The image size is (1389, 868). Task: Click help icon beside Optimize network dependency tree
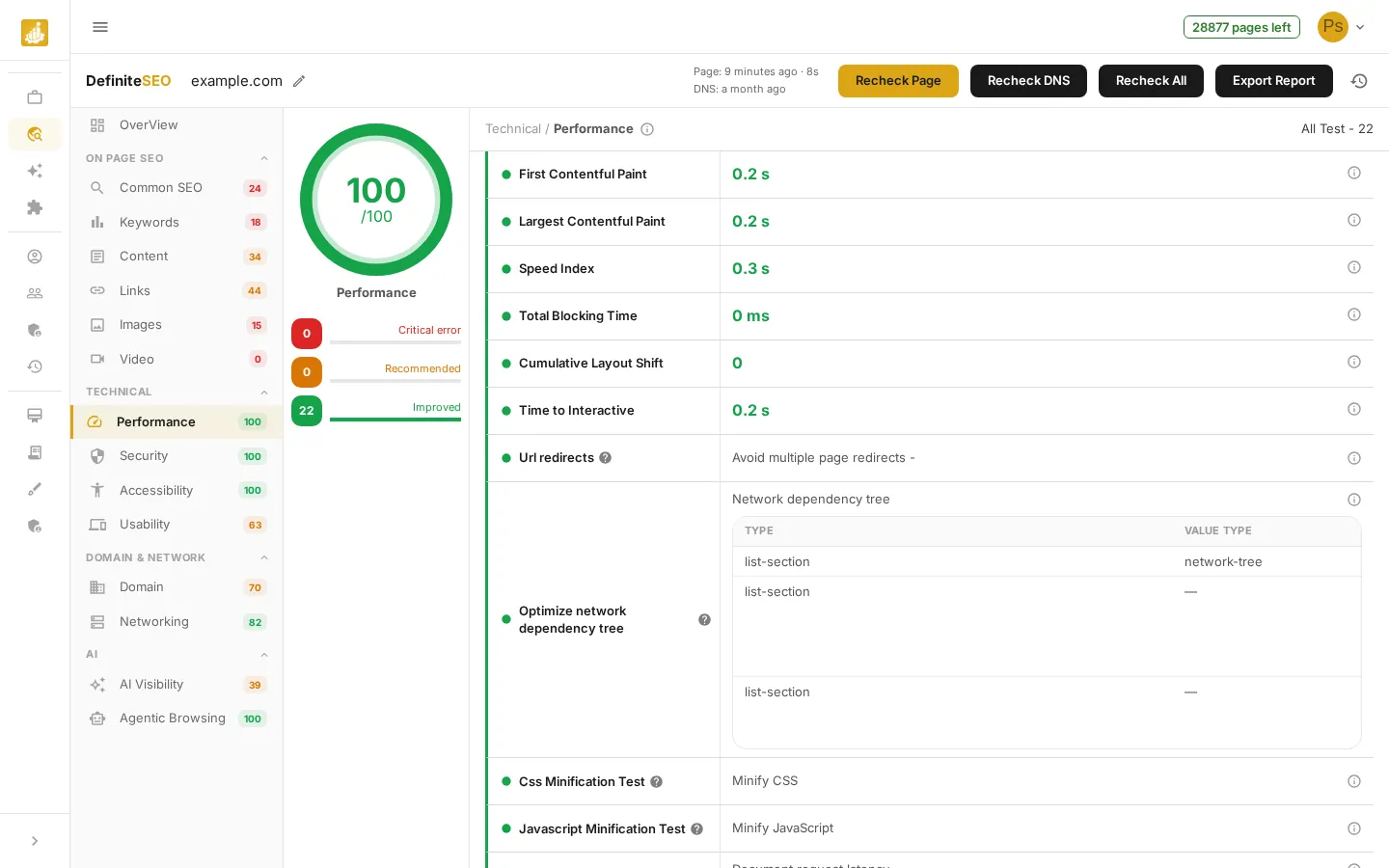(x=704, y=620)
